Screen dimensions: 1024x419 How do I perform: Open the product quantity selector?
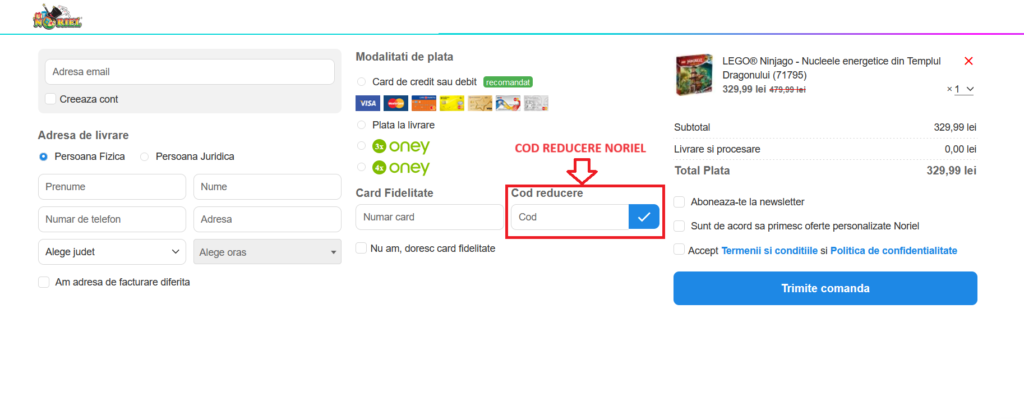pos(962,89)
